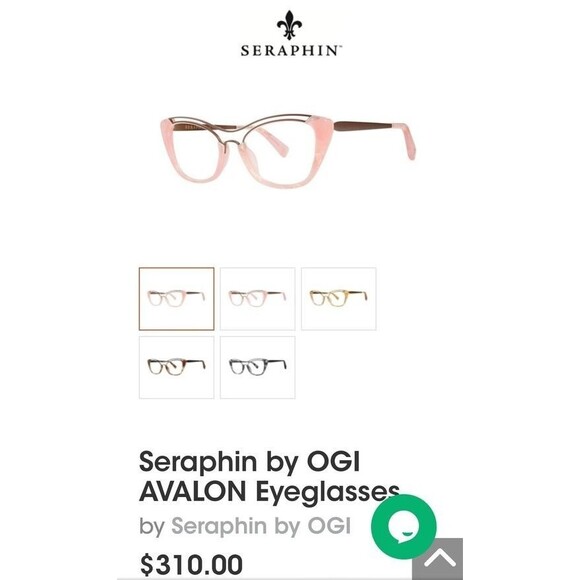Click the brown temple arm in main image
This screenshot has height=580, width=580.
(x=362, y=127)
